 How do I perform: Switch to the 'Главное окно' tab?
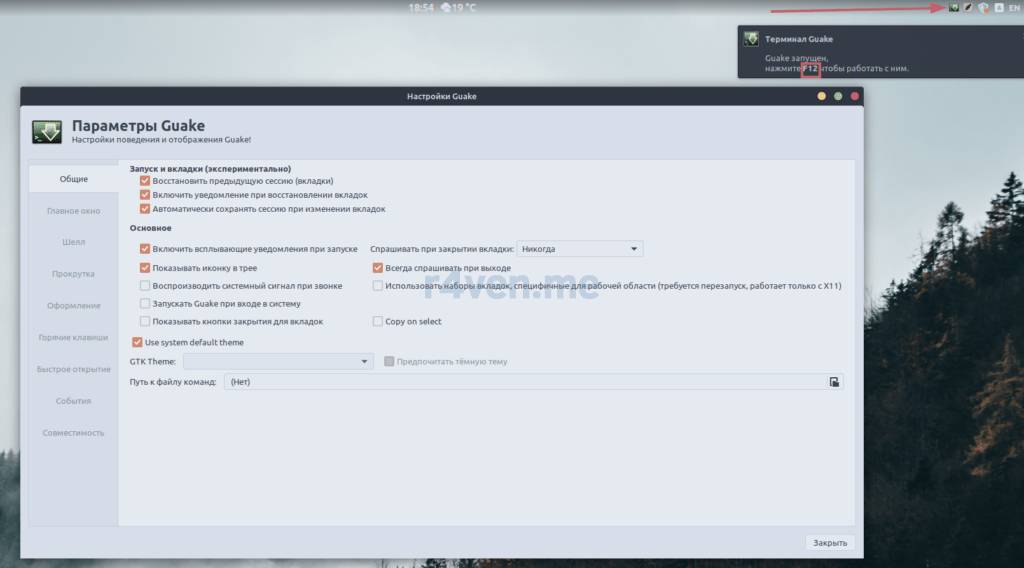click(x=73, y=211)
